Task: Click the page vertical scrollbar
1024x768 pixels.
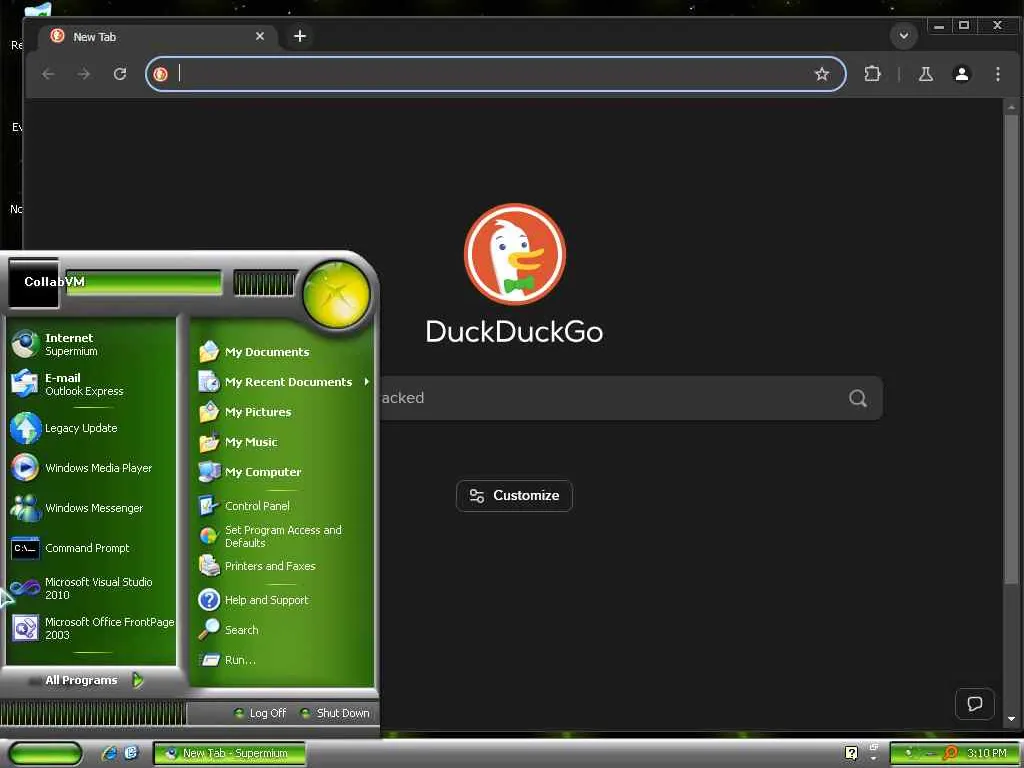Action: click(1011, 349)
